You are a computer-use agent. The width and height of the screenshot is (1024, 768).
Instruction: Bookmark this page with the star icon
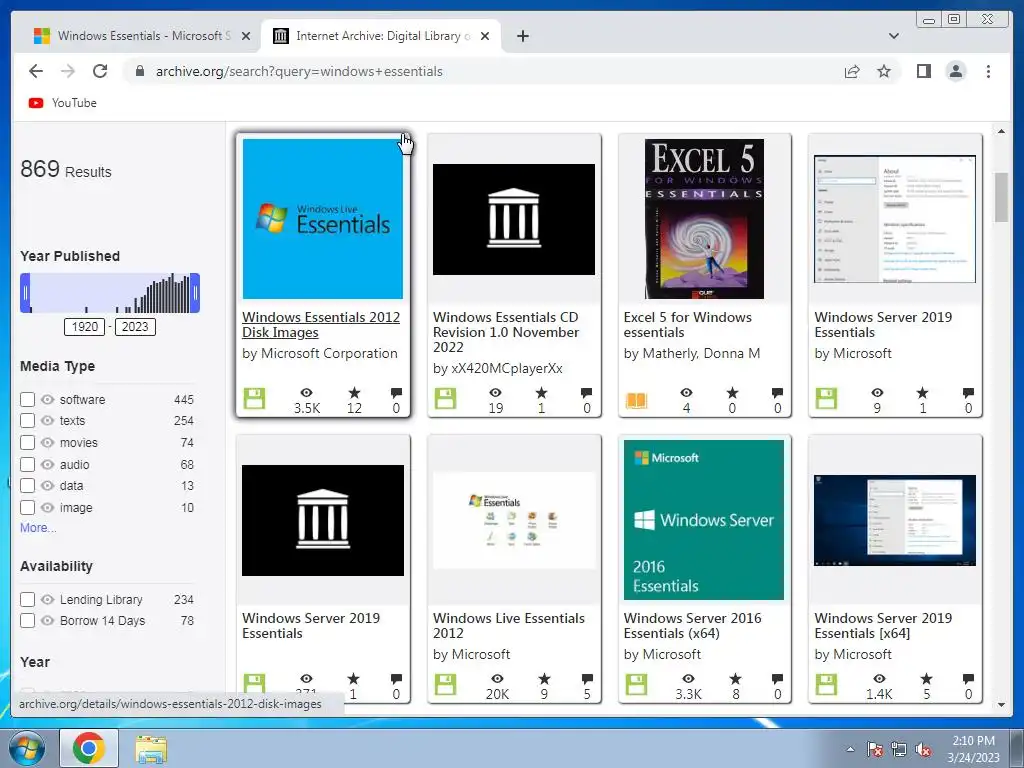pyautogui.click(x=884, y=71)
